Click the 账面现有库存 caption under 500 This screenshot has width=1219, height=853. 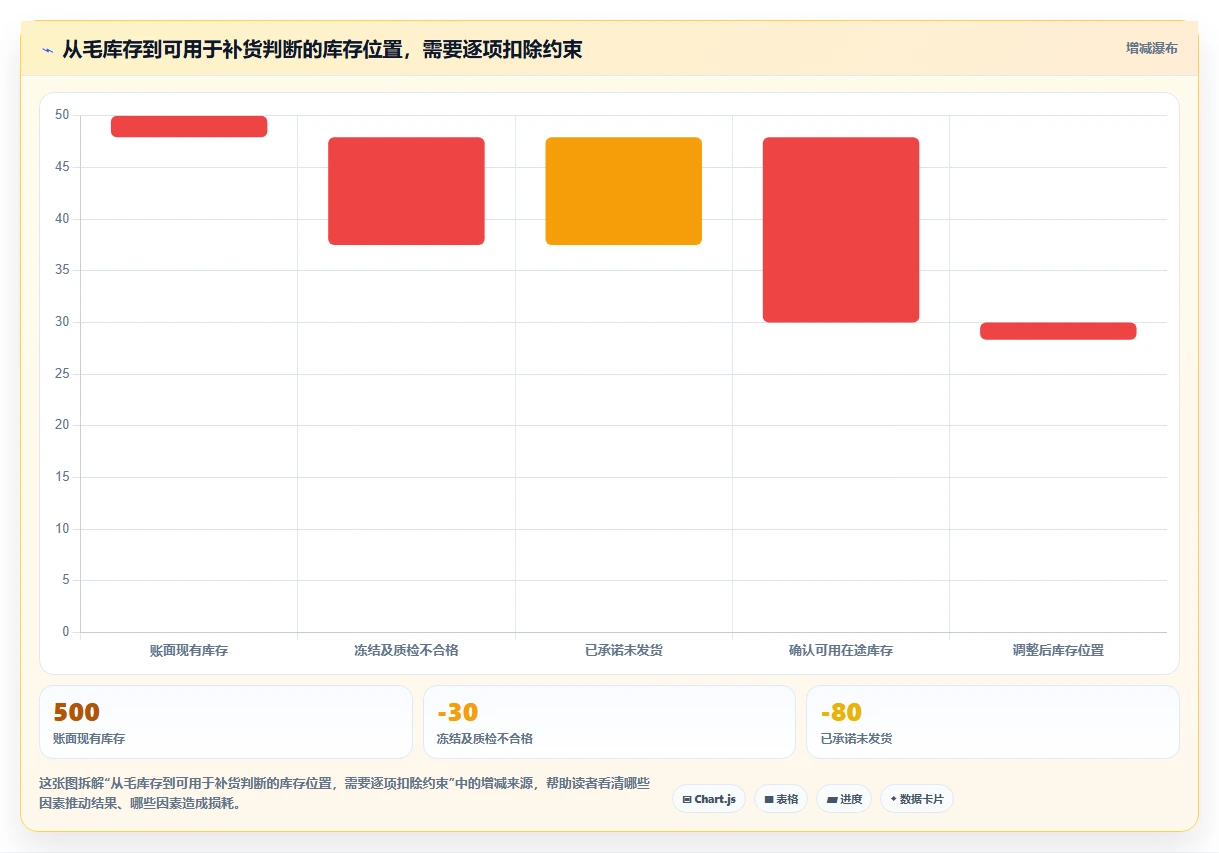click(x=89, y=739)
